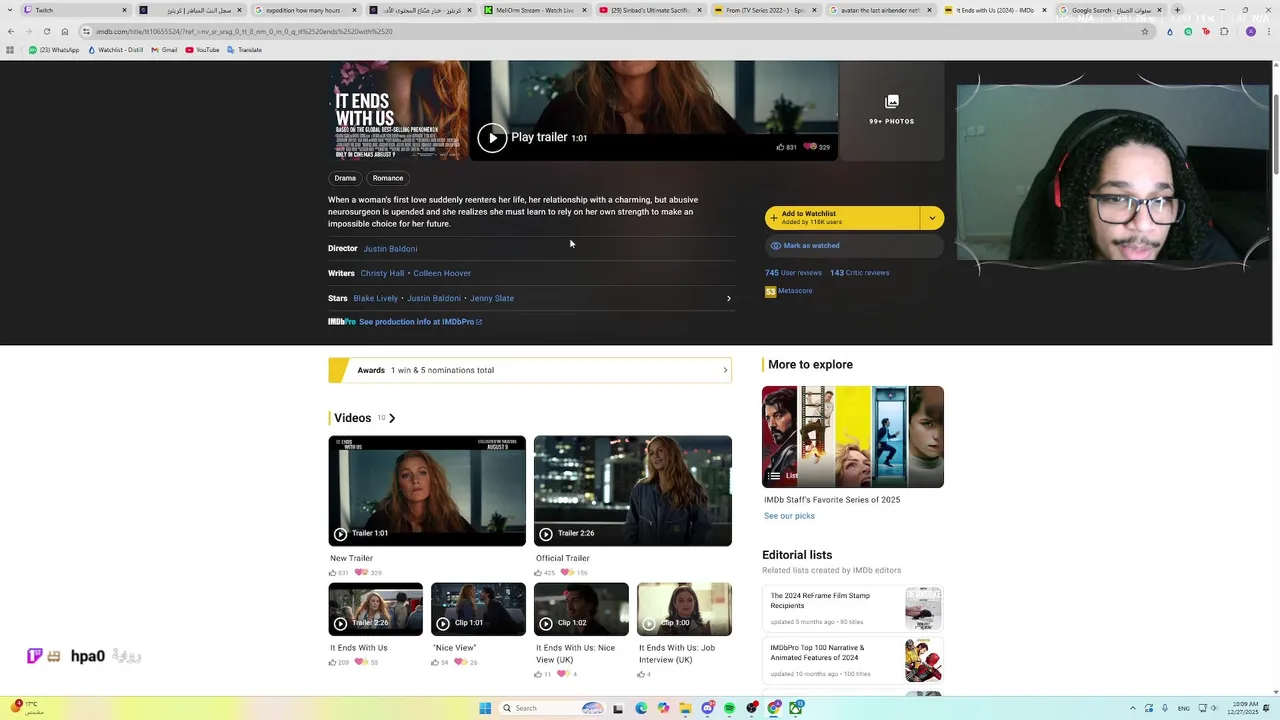The width and height of the screenshot is (1280, 720).
Task: Click the Drama genre chip
Action: pos(345,178)
